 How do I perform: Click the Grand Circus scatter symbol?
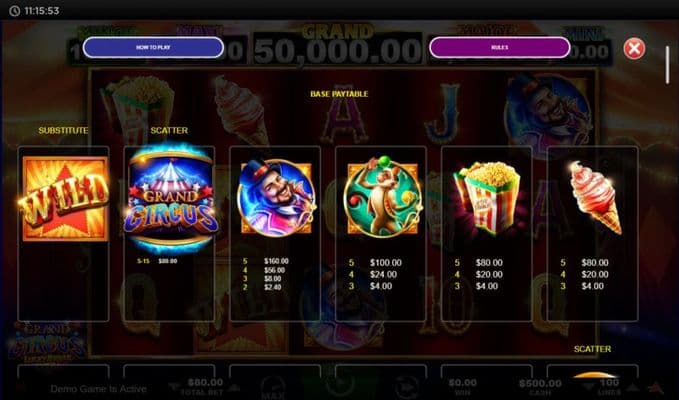[x=170, y=199]
